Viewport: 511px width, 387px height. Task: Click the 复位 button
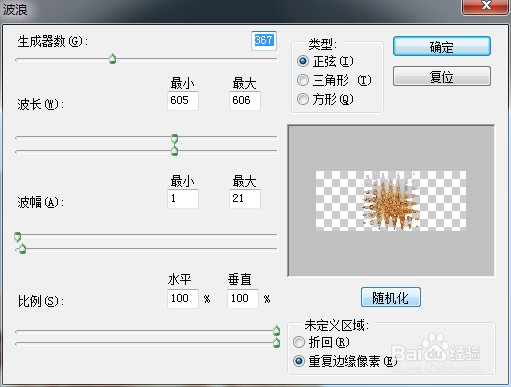[442, 76]
